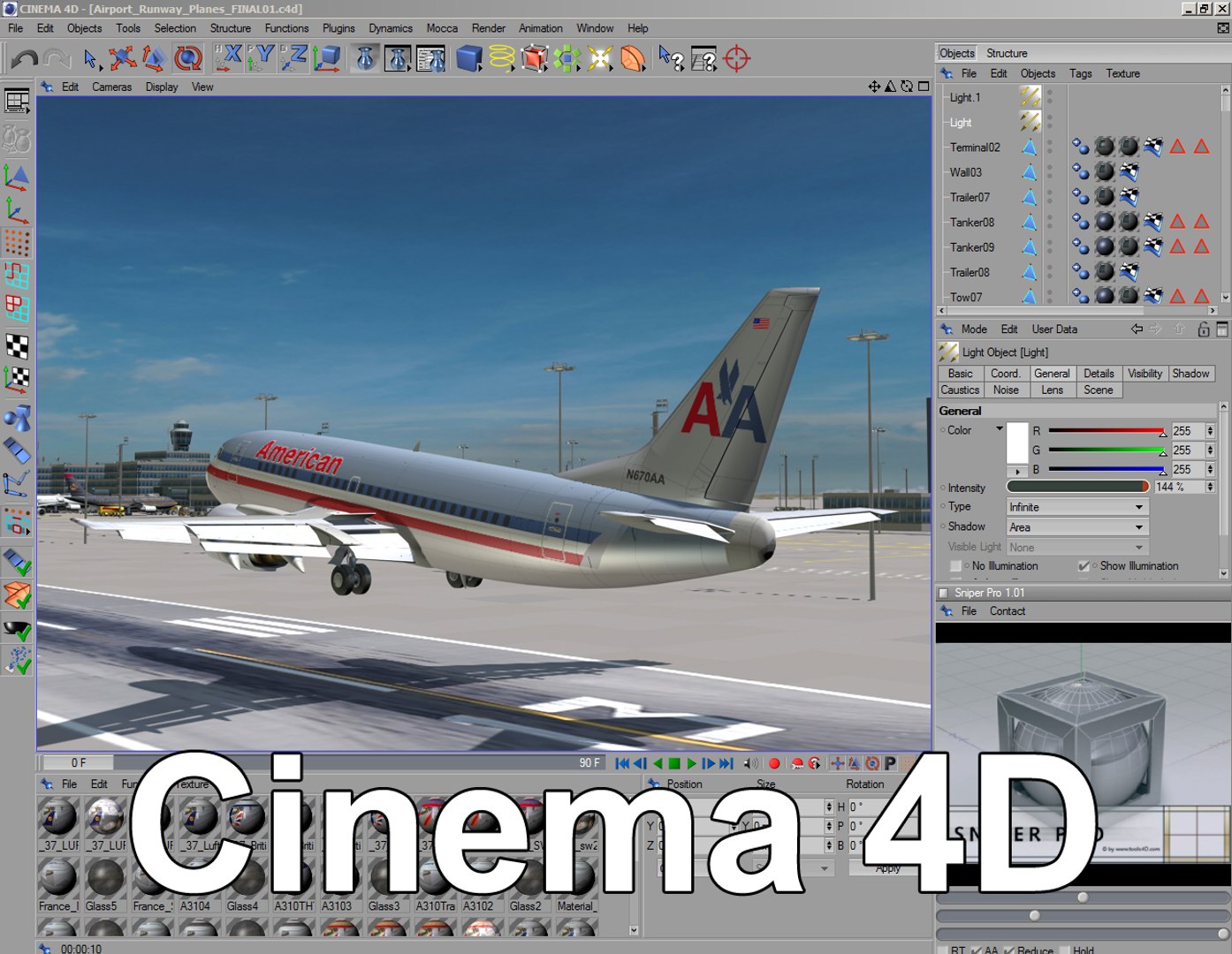The height and width of the screenshot is (954, 1232).
Task: Open the Shadow dropdown showing Area
Action: pyautogui.click(x=1077, y=527)
